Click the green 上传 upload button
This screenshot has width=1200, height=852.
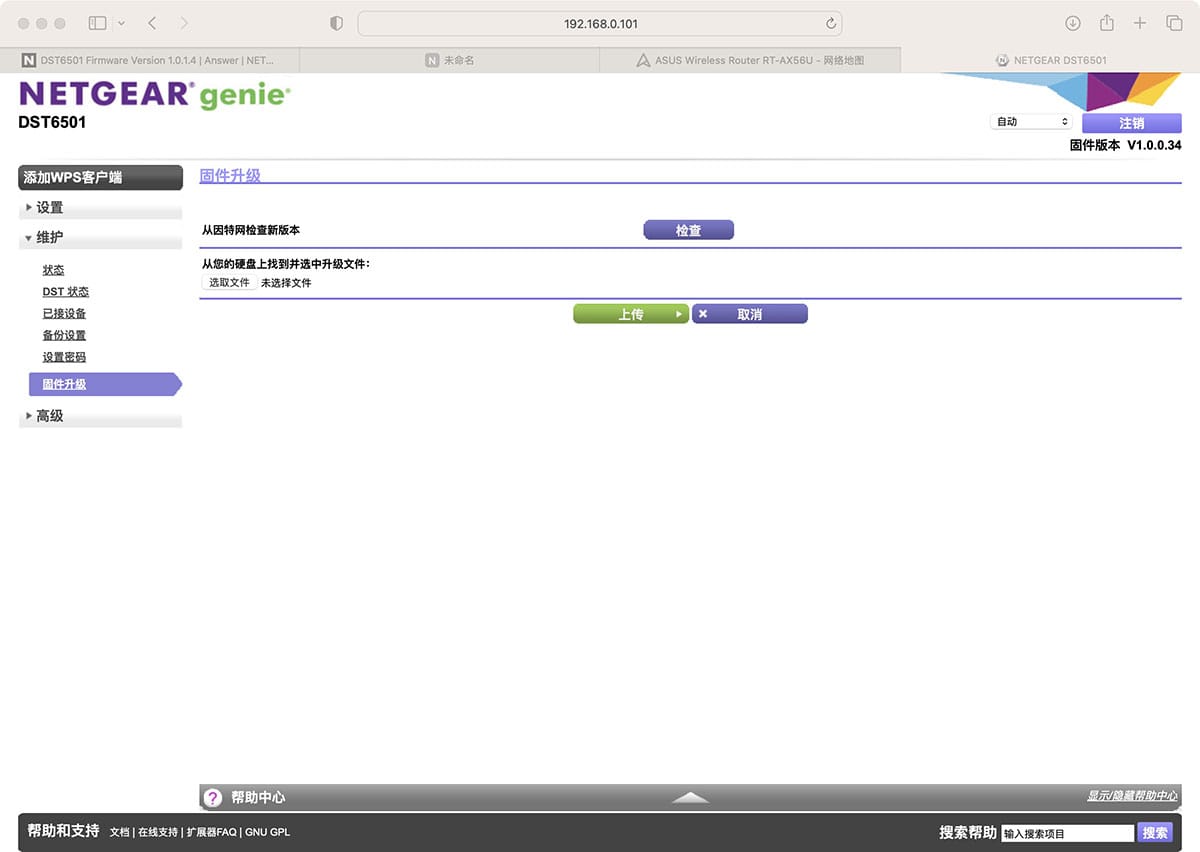tap(631, 314)
